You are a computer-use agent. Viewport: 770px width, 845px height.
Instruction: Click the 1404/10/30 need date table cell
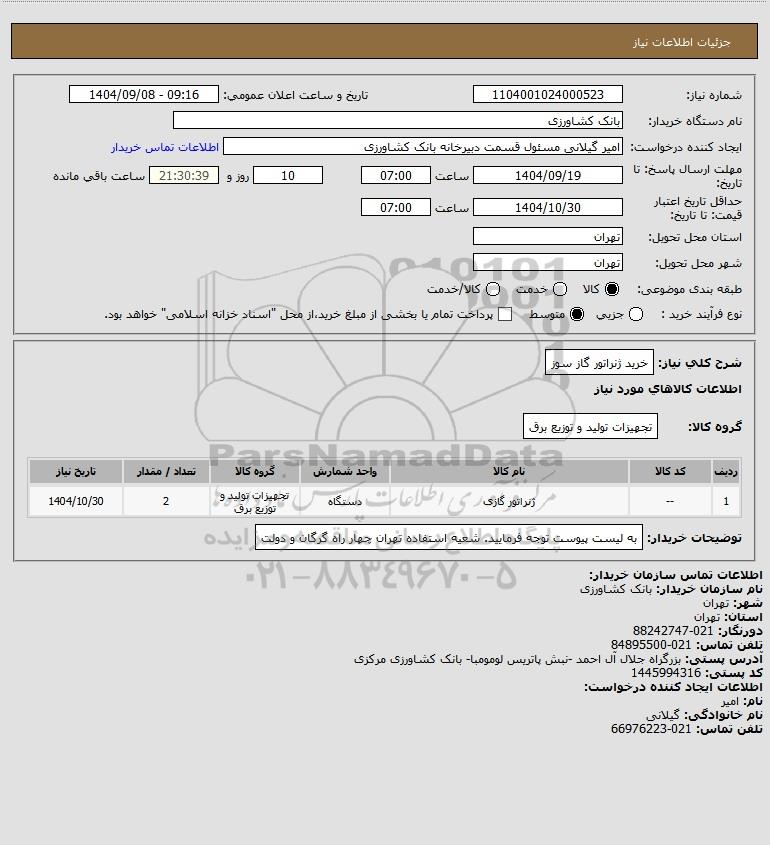76,501
